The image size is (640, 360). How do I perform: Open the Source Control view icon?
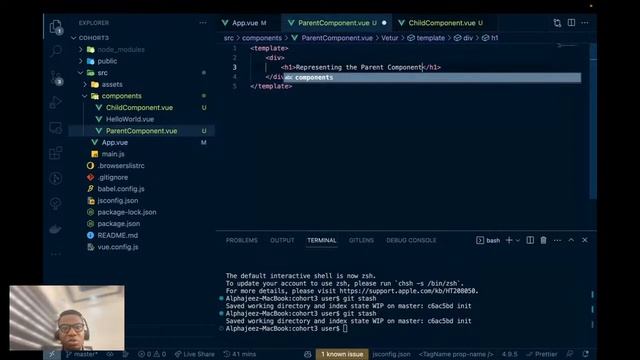56,77
